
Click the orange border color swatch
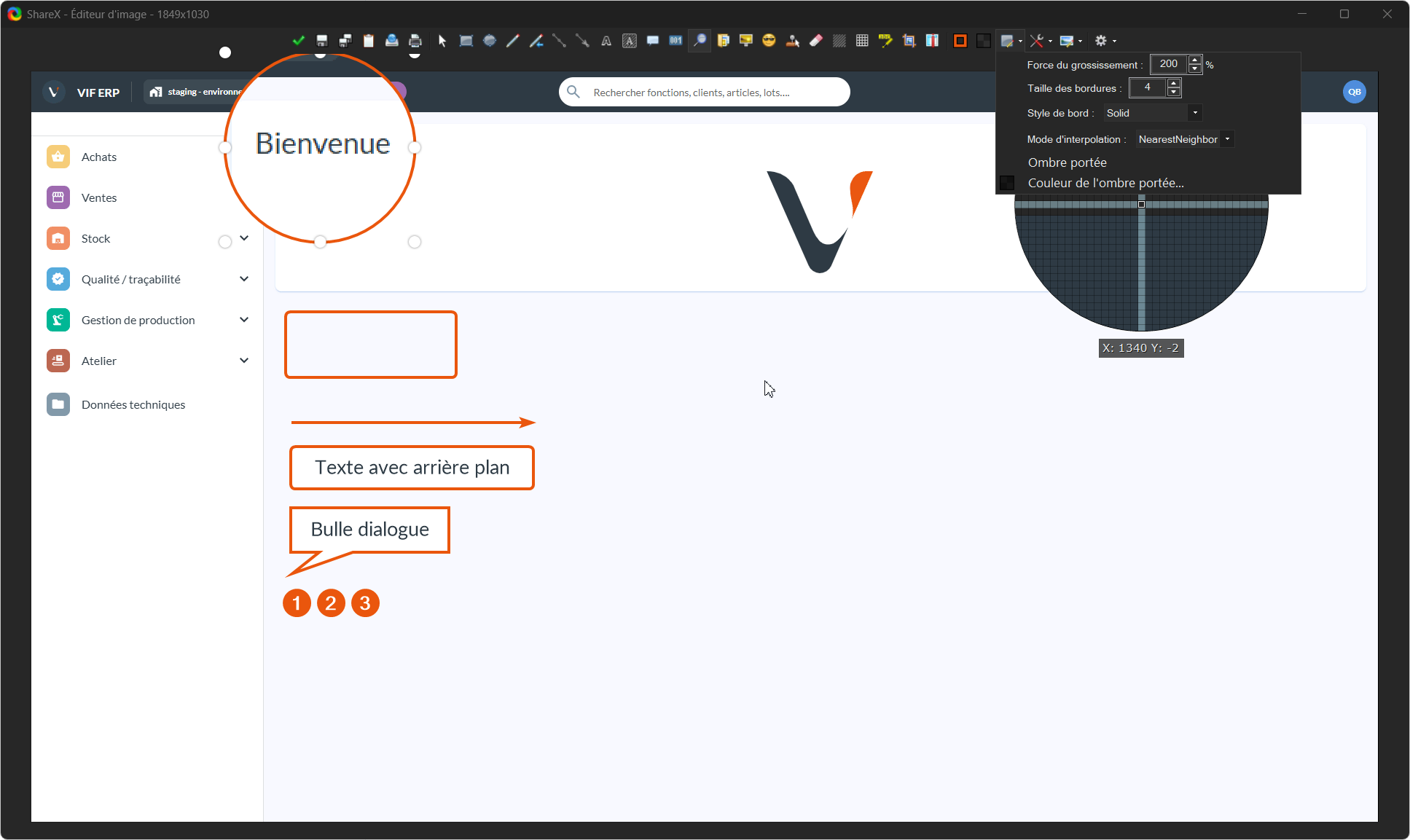[960, 41]
